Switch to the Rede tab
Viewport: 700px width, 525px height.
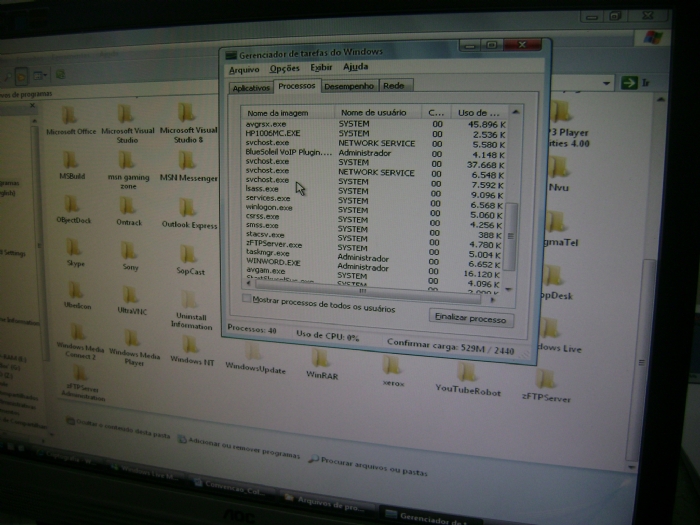(x=395, y=85)
